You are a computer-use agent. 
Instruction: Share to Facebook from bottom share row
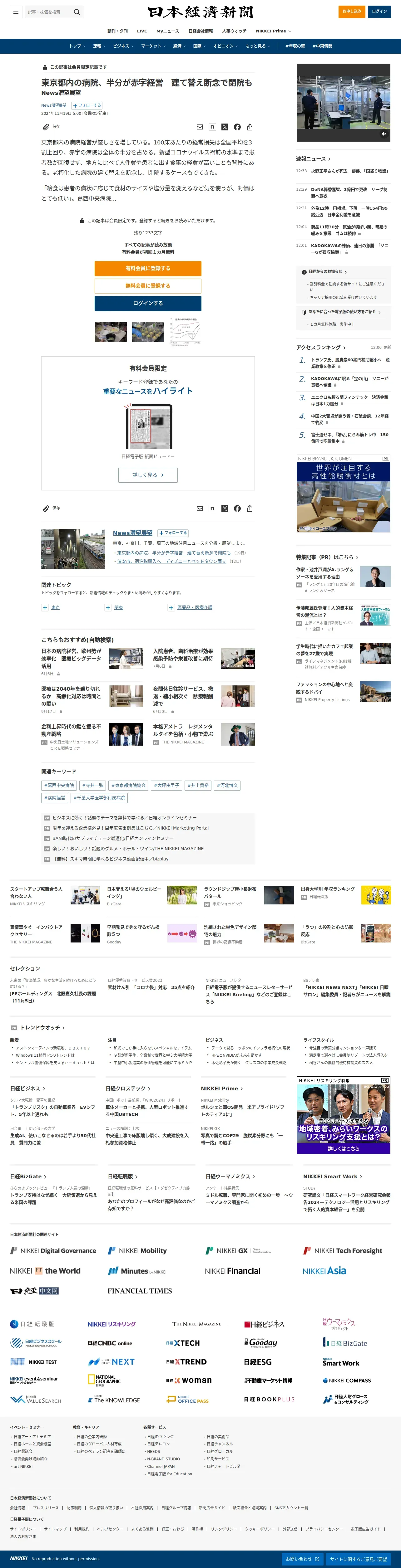pos(237,508)
